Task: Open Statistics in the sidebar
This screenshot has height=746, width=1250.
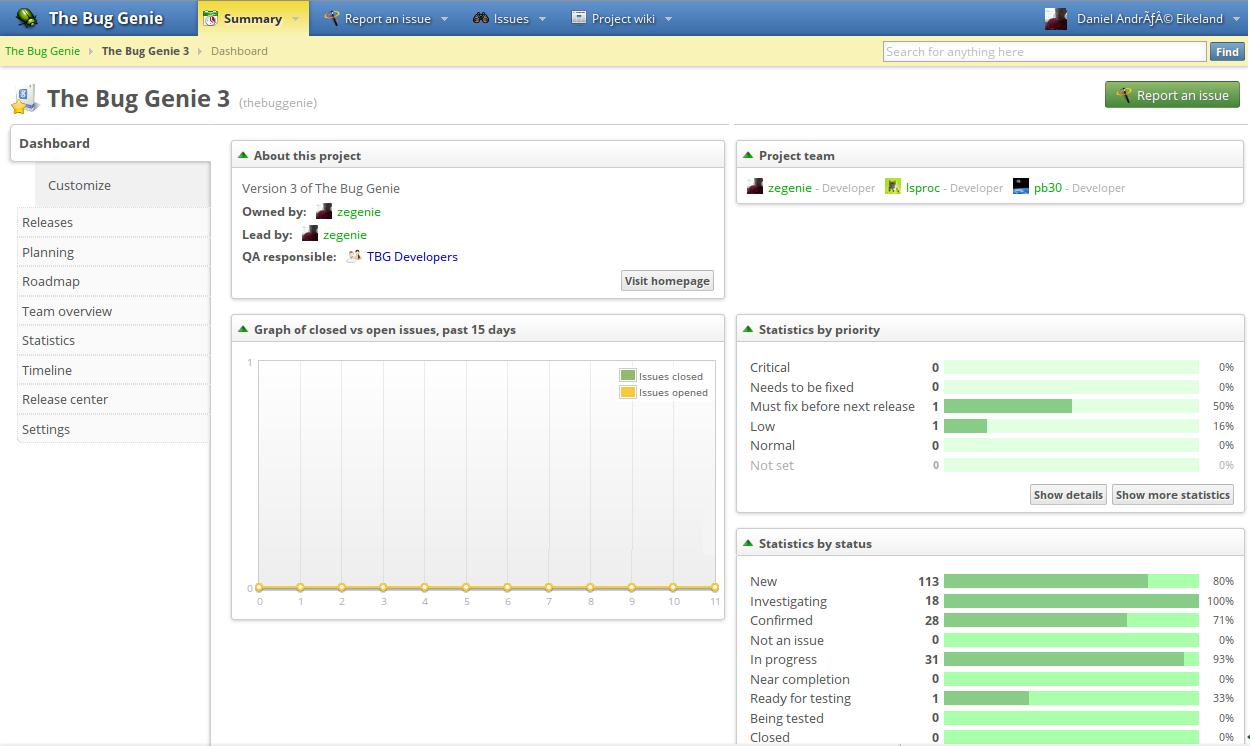Action: pyautogui.click(x=113, y=340)
